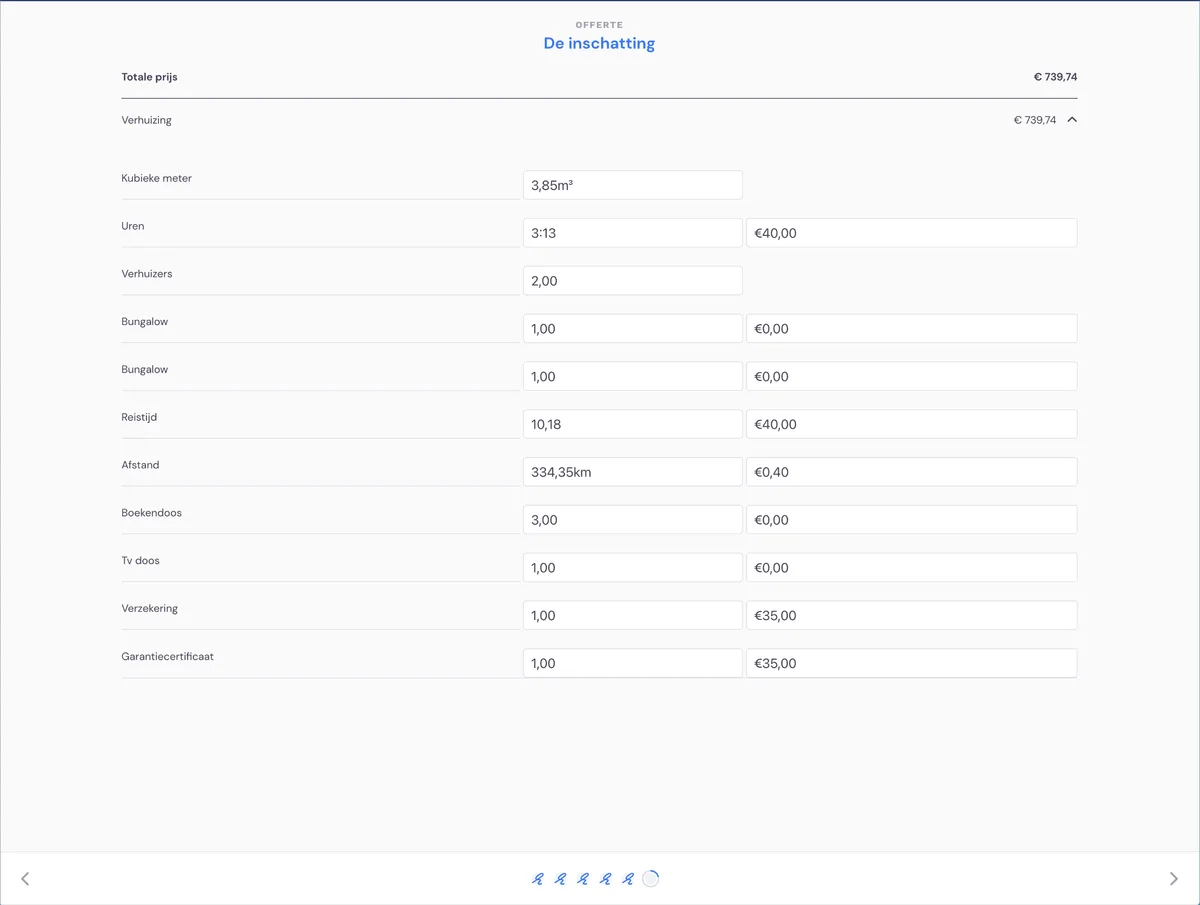Edit the Afstand price field €0,40
1200x905 pixels.
[912, 472]
